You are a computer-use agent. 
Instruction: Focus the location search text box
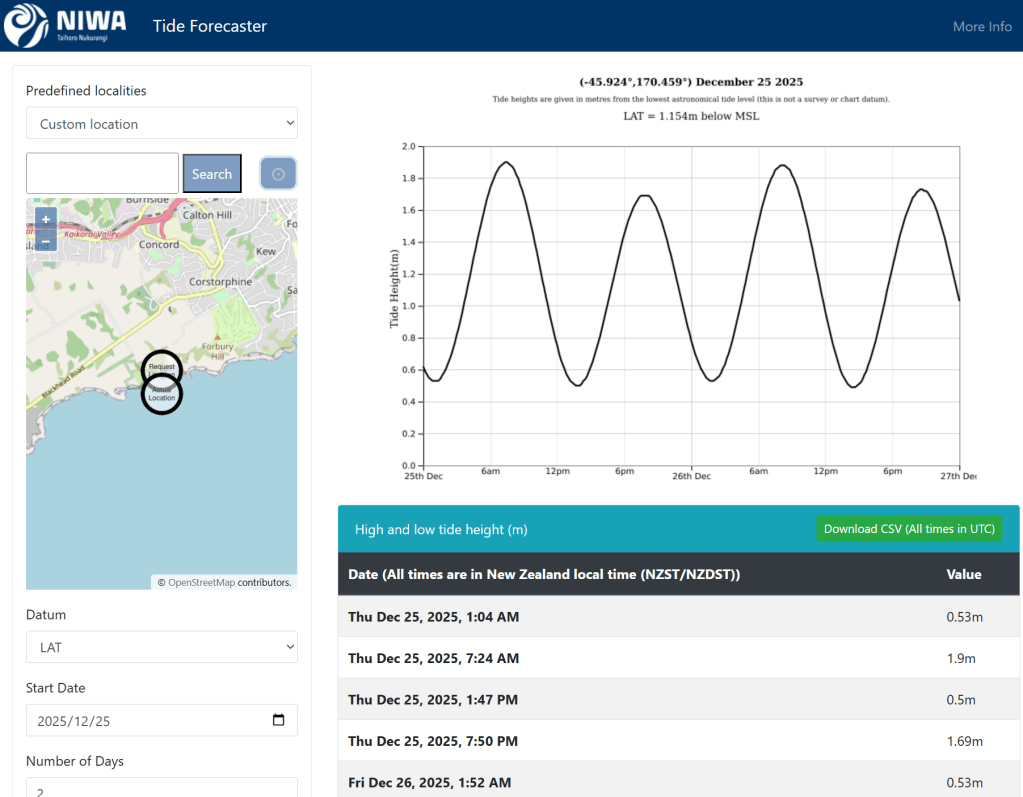pyautogui.click(x=102, y=174)
